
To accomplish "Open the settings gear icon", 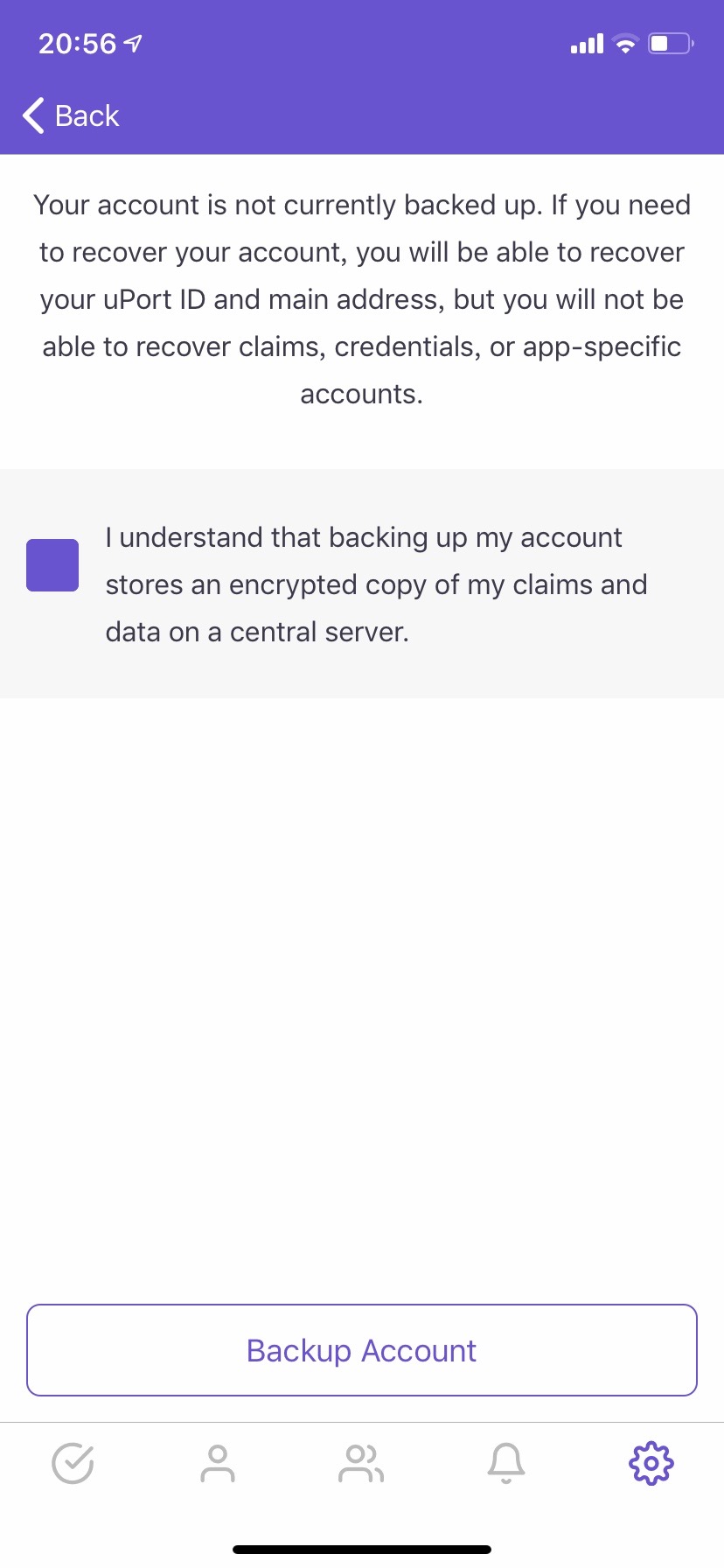I will 651,1461.
